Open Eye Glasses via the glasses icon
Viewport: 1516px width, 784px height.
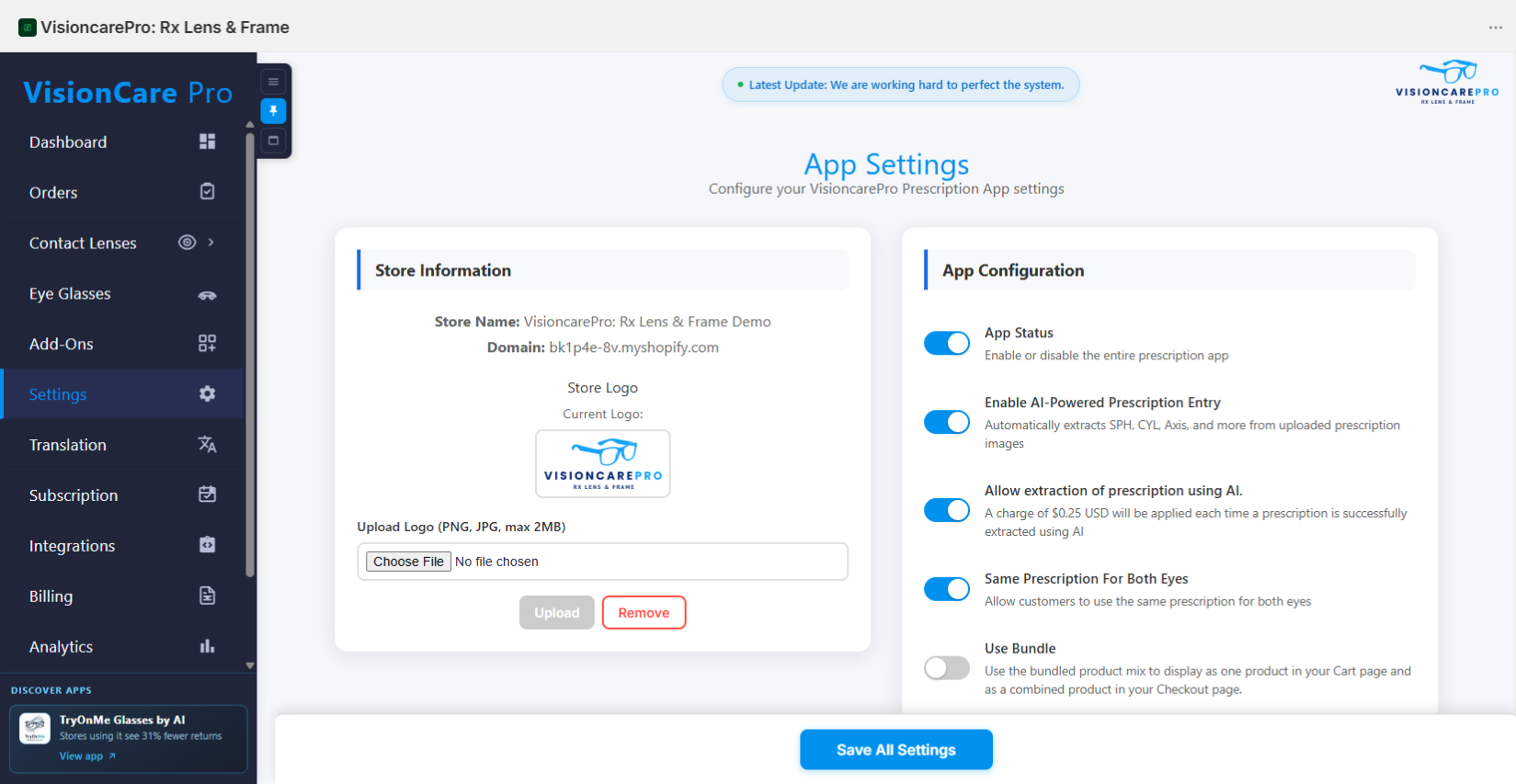point(207,295)
